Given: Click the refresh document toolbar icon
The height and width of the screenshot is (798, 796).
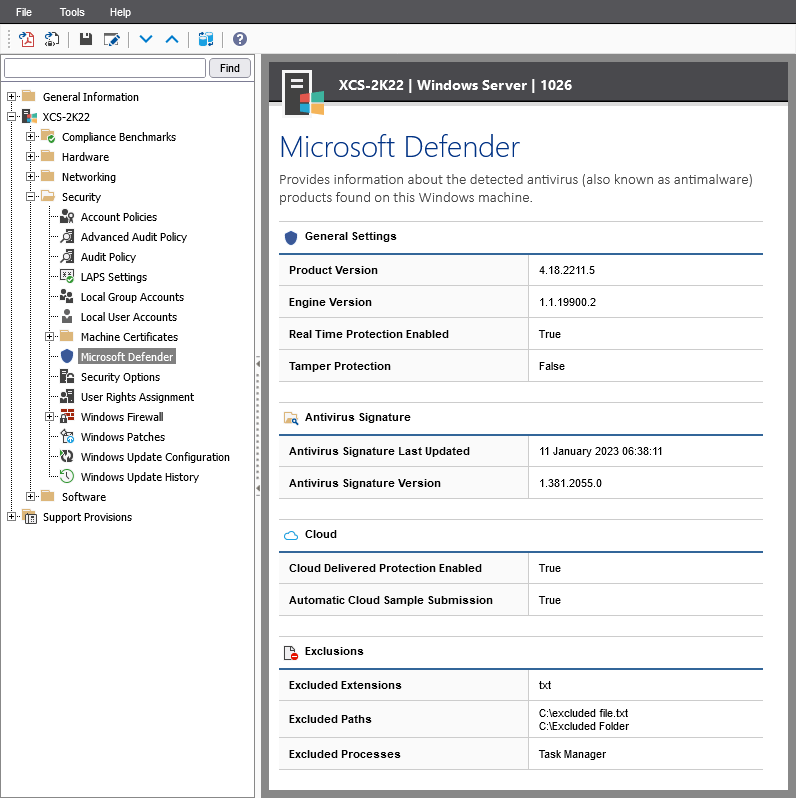Looking at the screenshot, I should [x=52, y=39].
